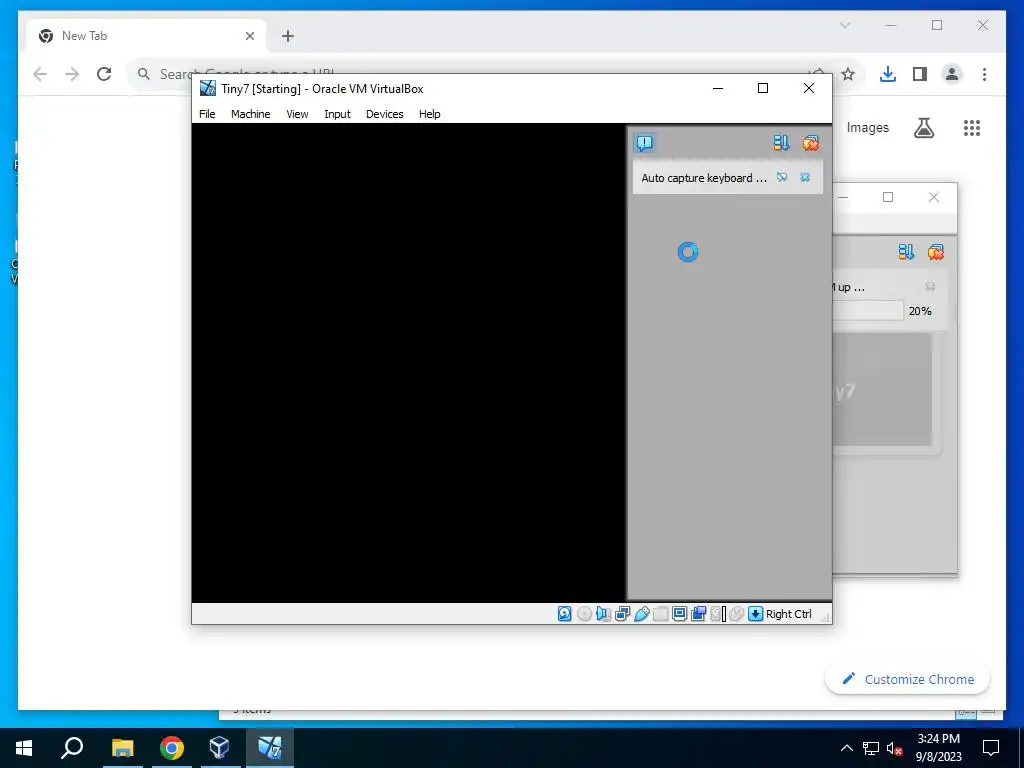Expand the Chrome tab search chevron
Image resolution: width=1024 pixels, height=768 pixels.
click(844, 25)
